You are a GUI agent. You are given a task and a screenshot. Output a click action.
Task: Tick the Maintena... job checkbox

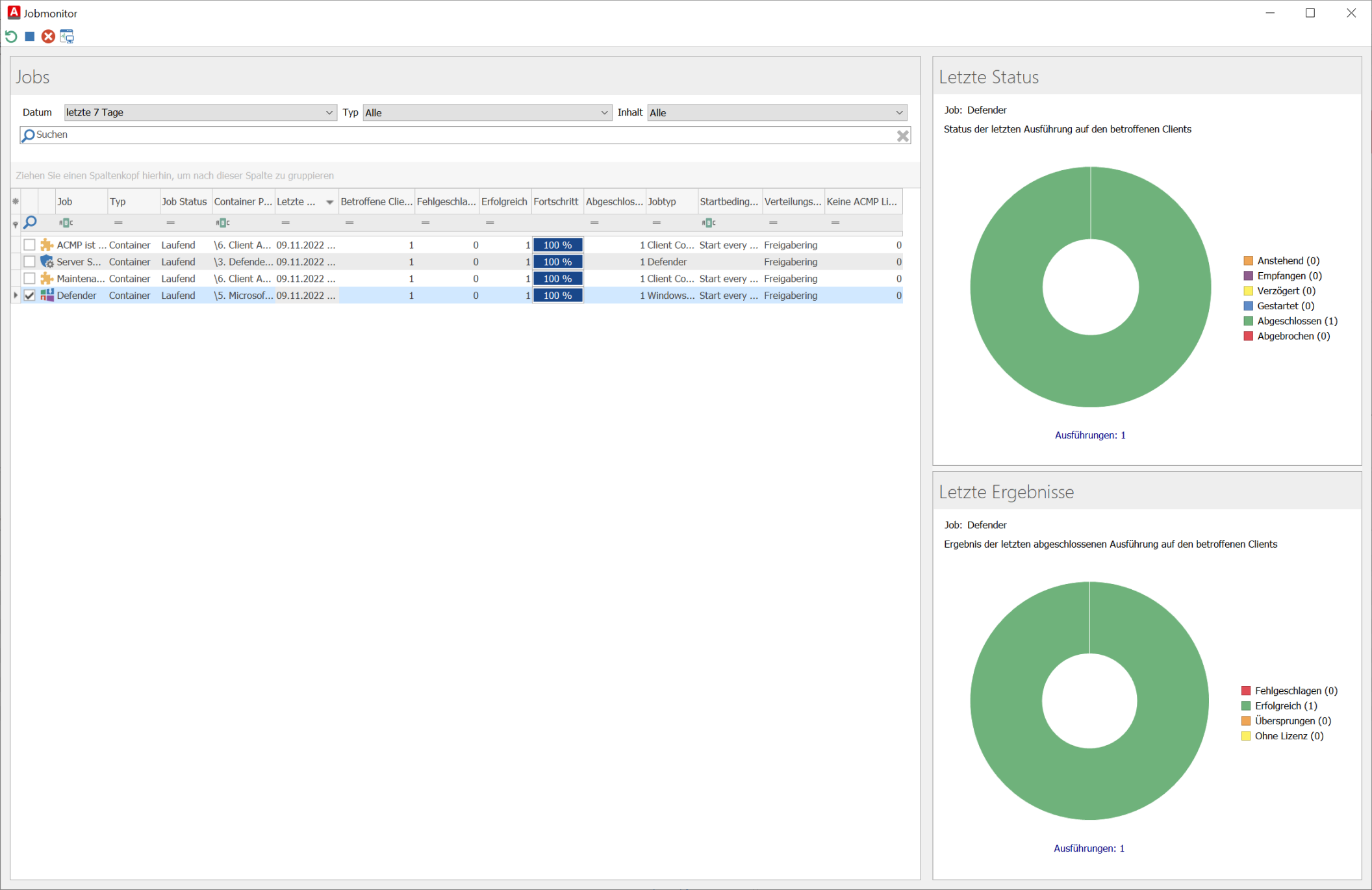pyautogui.click(x=29, y=279)
